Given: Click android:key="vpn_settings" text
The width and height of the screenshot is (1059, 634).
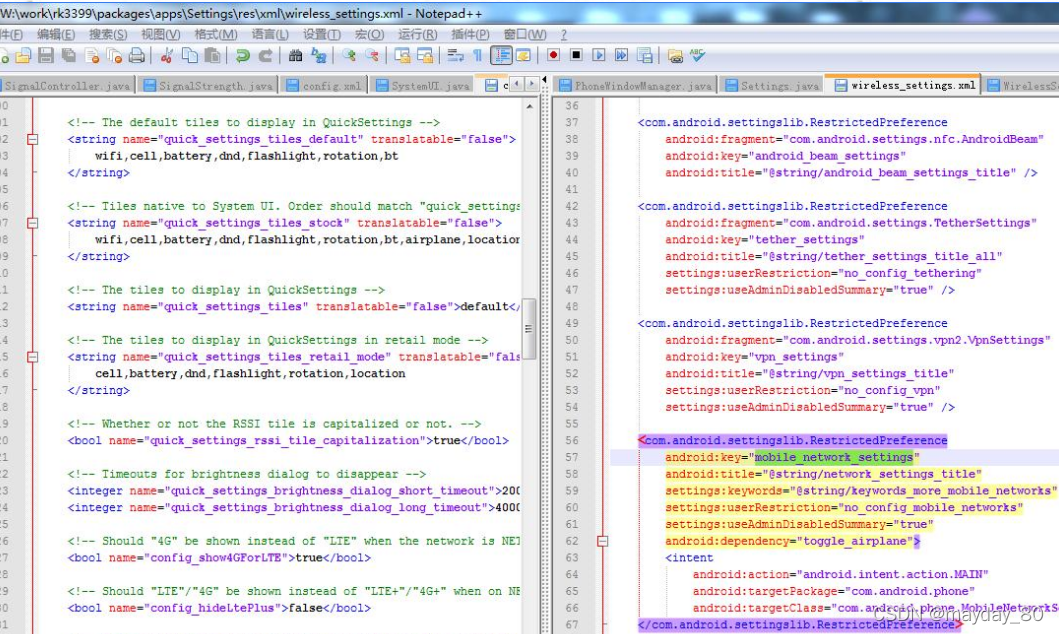Looking at the screenshot, I should pyautogui.click(x=754, y=356).
